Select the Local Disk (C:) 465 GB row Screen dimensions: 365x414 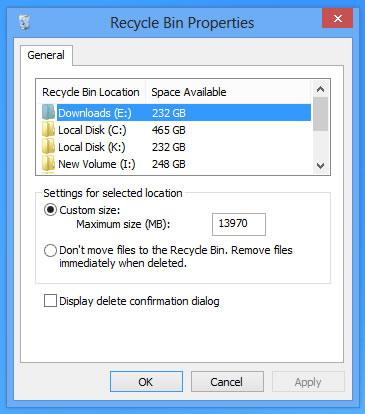(177, 130)
